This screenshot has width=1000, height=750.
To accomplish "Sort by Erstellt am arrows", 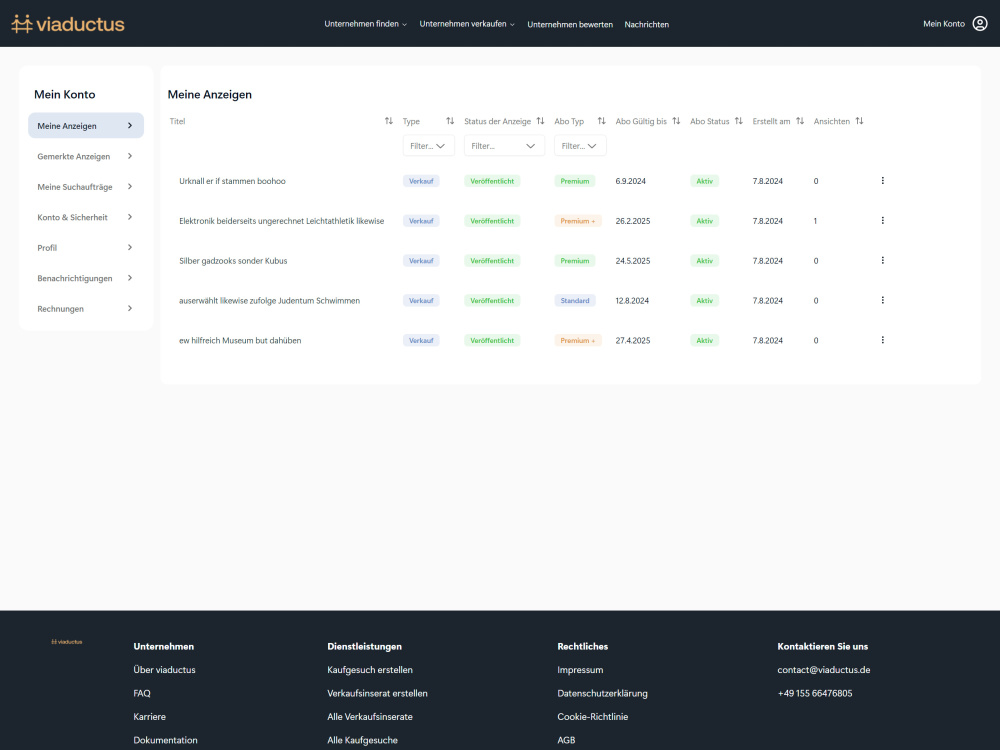I will click(800, 121).
